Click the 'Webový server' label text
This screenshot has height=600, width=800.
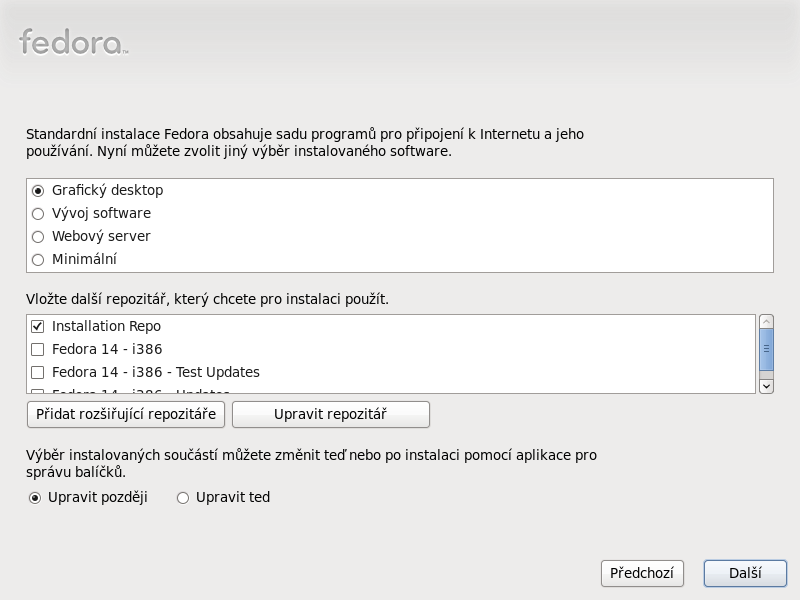pyautogui.click(x=101, y=236)
